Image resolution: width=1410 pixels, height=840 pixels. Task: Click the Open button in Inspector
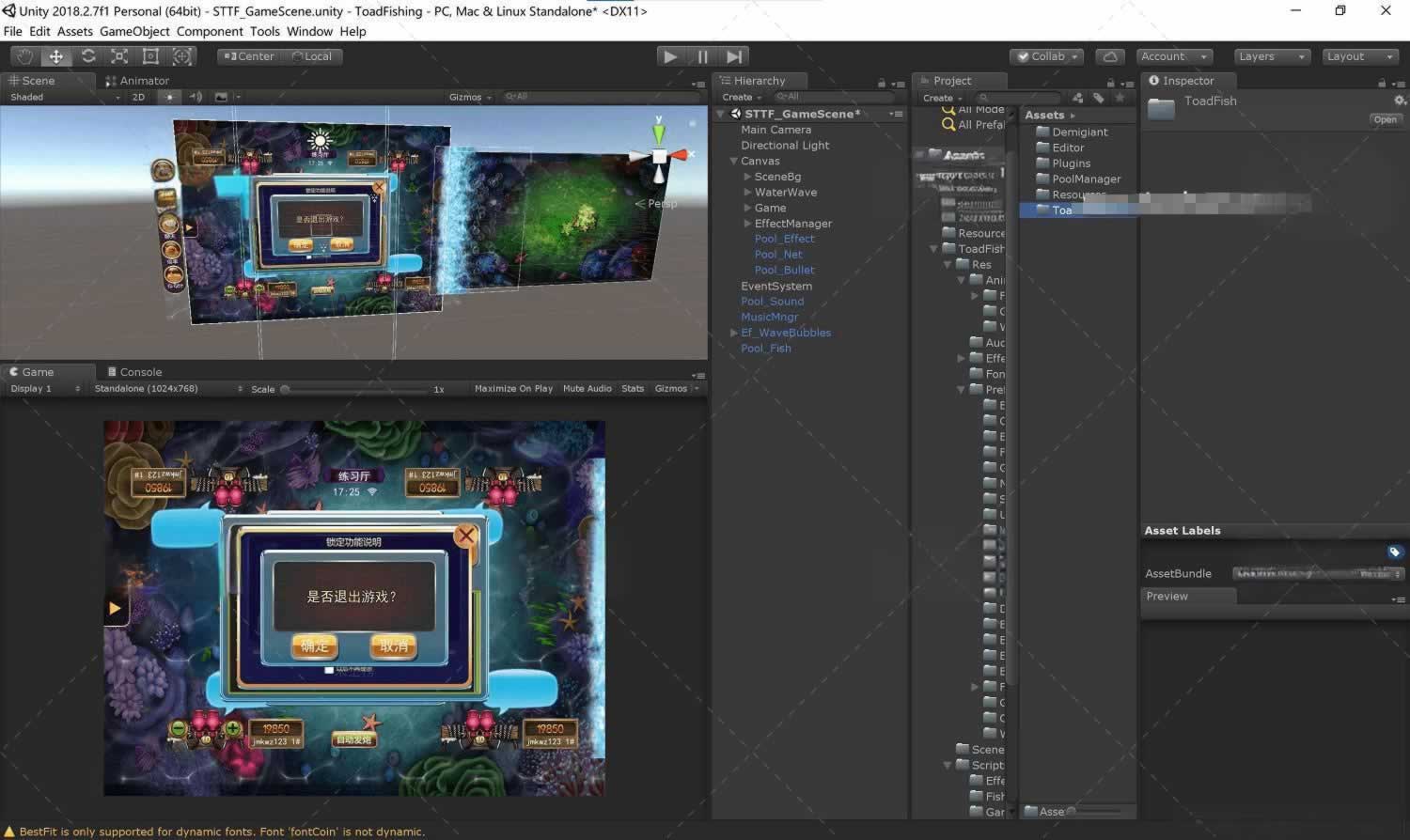1385,119
